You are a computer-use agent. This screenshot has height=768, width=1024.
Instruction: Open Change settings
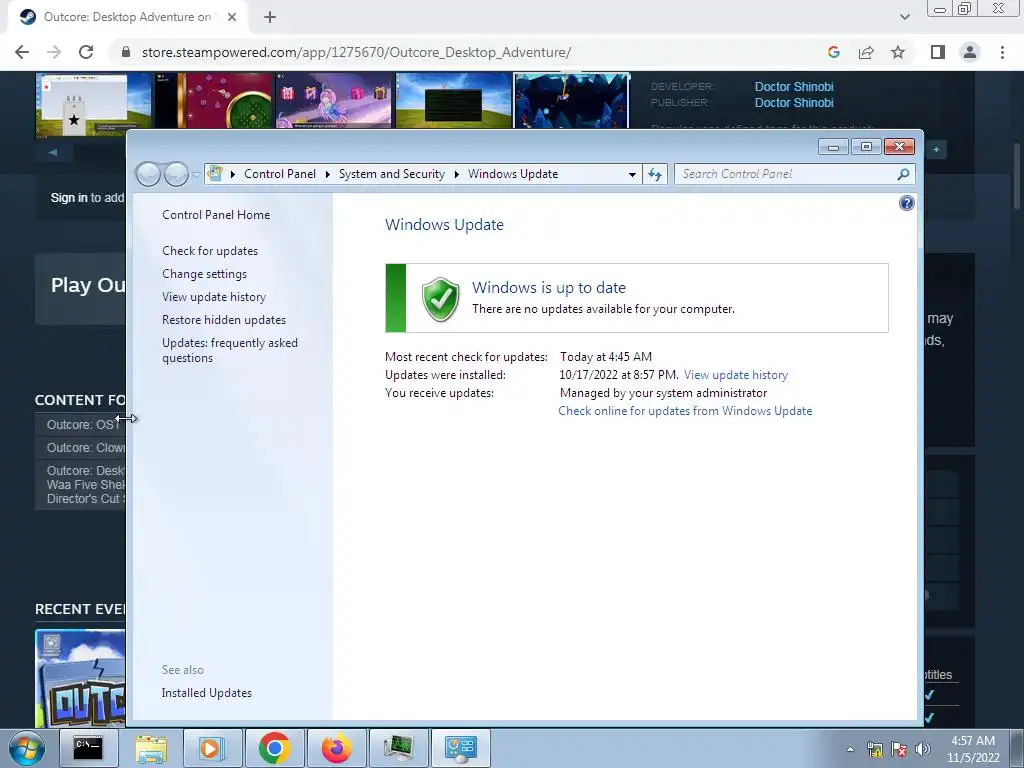pos(204,274)
